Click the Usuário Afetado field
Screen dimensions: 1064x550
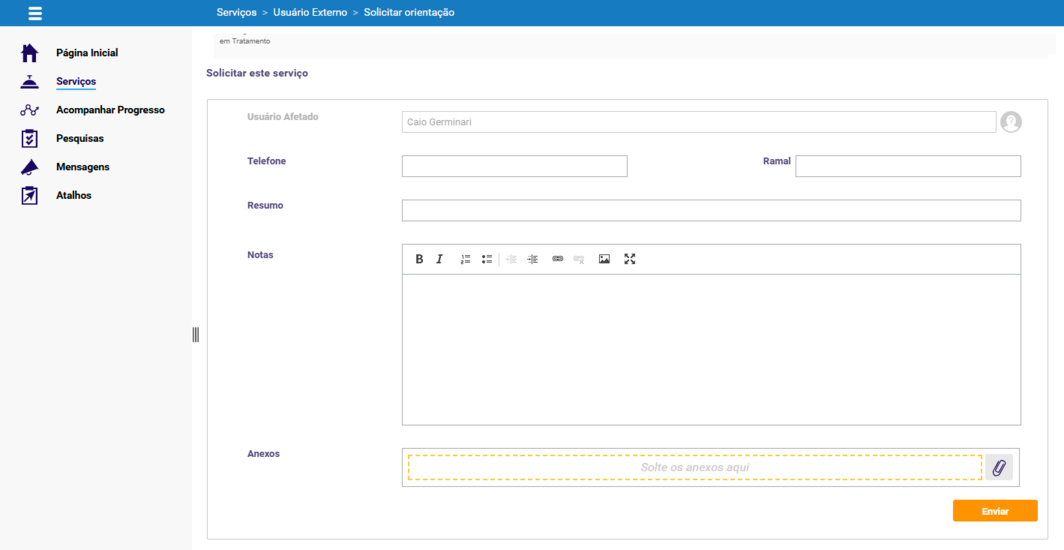coord(699,122)
